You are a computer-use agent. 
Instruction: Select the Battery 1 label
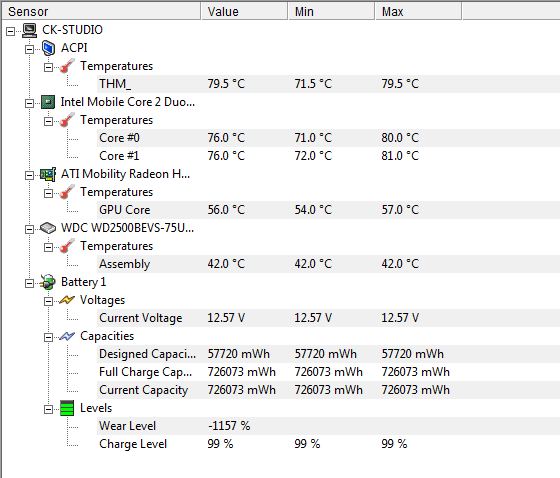coord(84,282)
